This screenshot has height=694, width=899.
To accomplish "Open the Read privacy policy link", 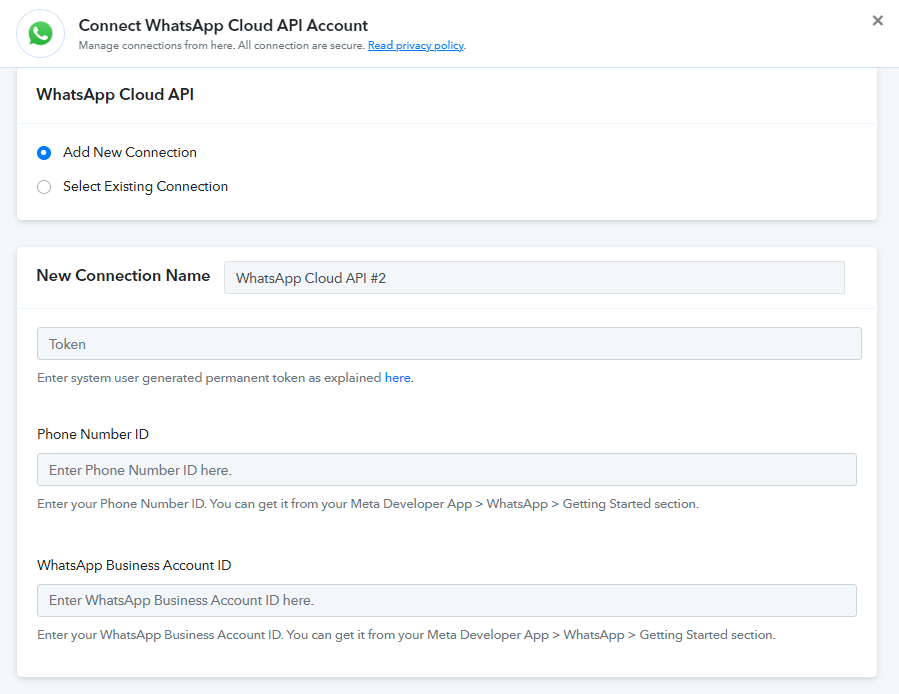I will [416, 45].
